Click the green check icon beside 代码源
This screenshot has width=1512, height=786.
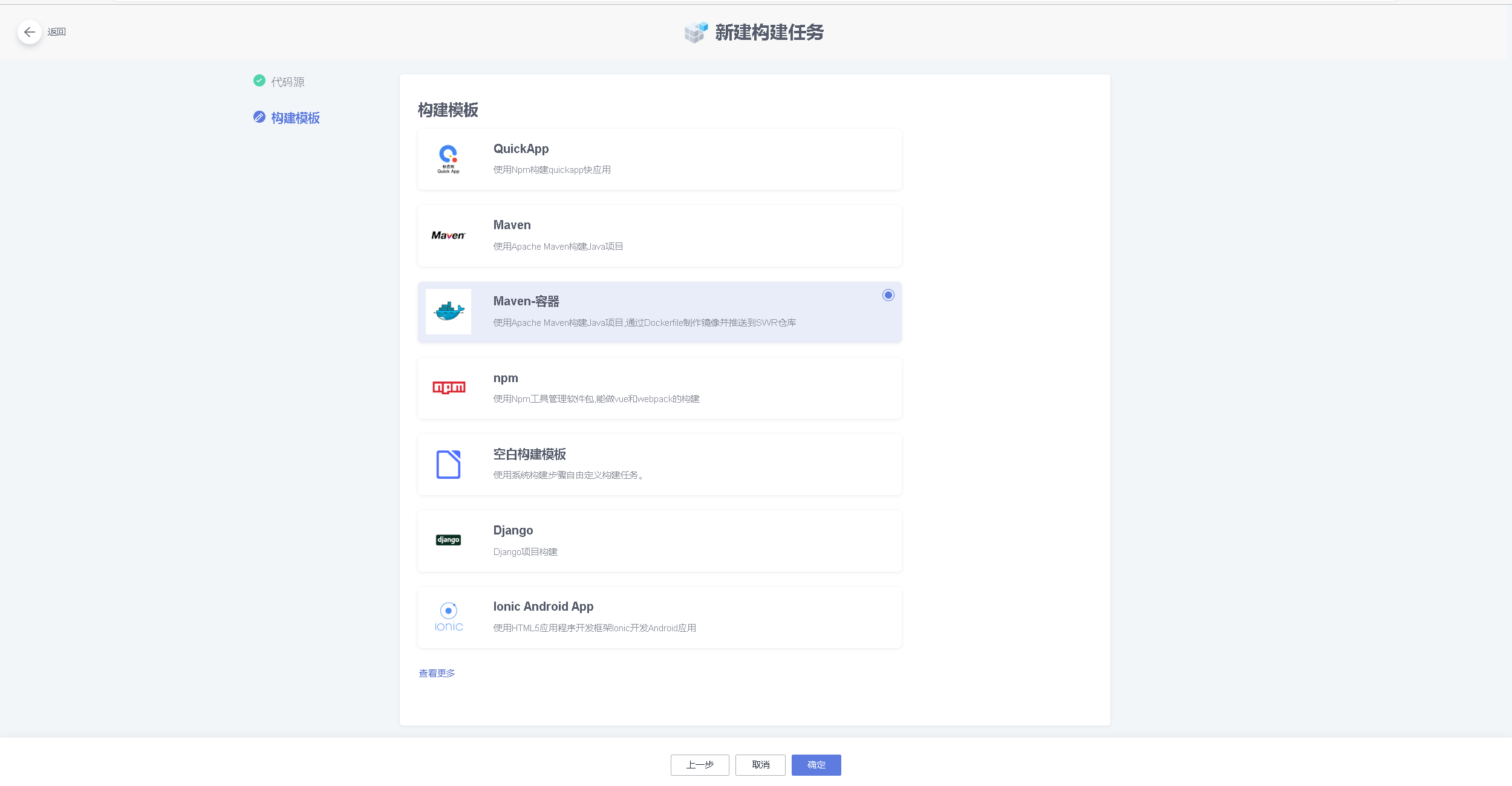[x=259, y=80]
